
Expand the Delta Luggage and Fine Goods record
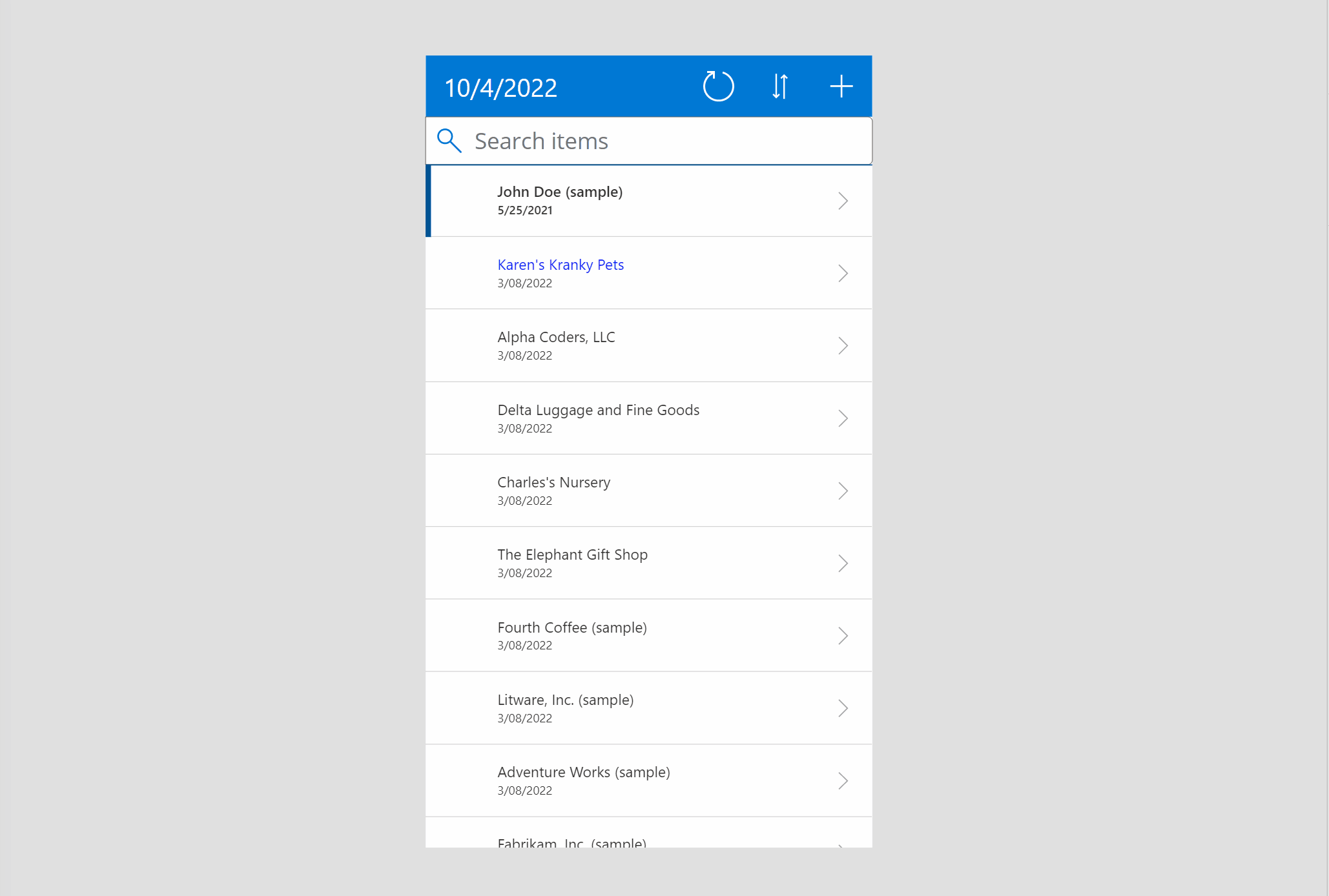tap(843, 418)
